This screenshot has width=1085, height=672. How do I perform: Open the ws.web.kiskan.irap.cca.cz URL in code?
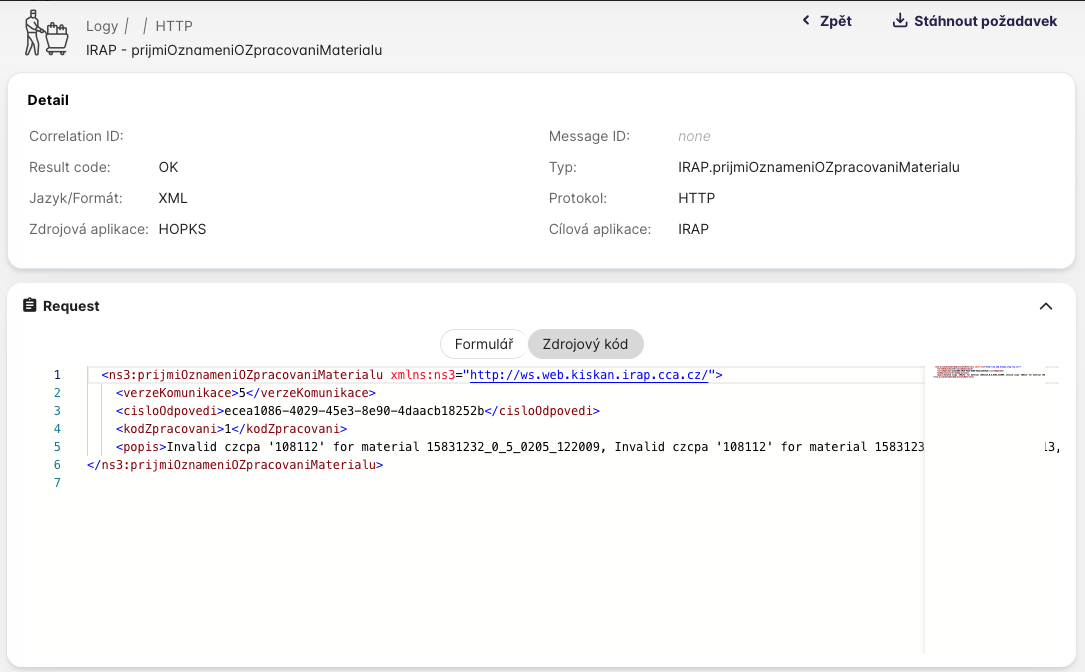pos(590,375)
